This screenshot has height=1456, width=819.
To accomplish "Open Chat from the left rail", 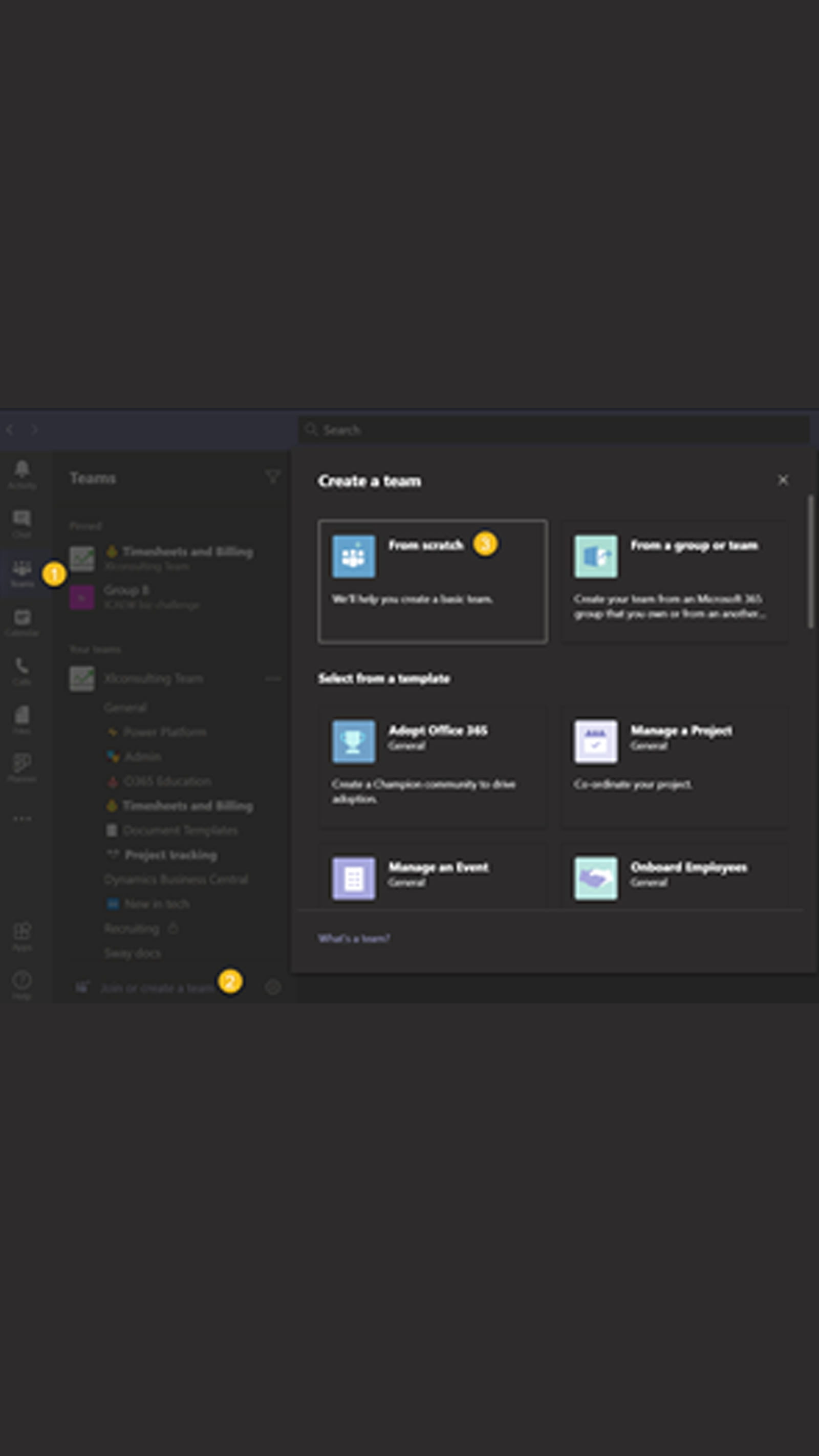I will tap(22, 522).
